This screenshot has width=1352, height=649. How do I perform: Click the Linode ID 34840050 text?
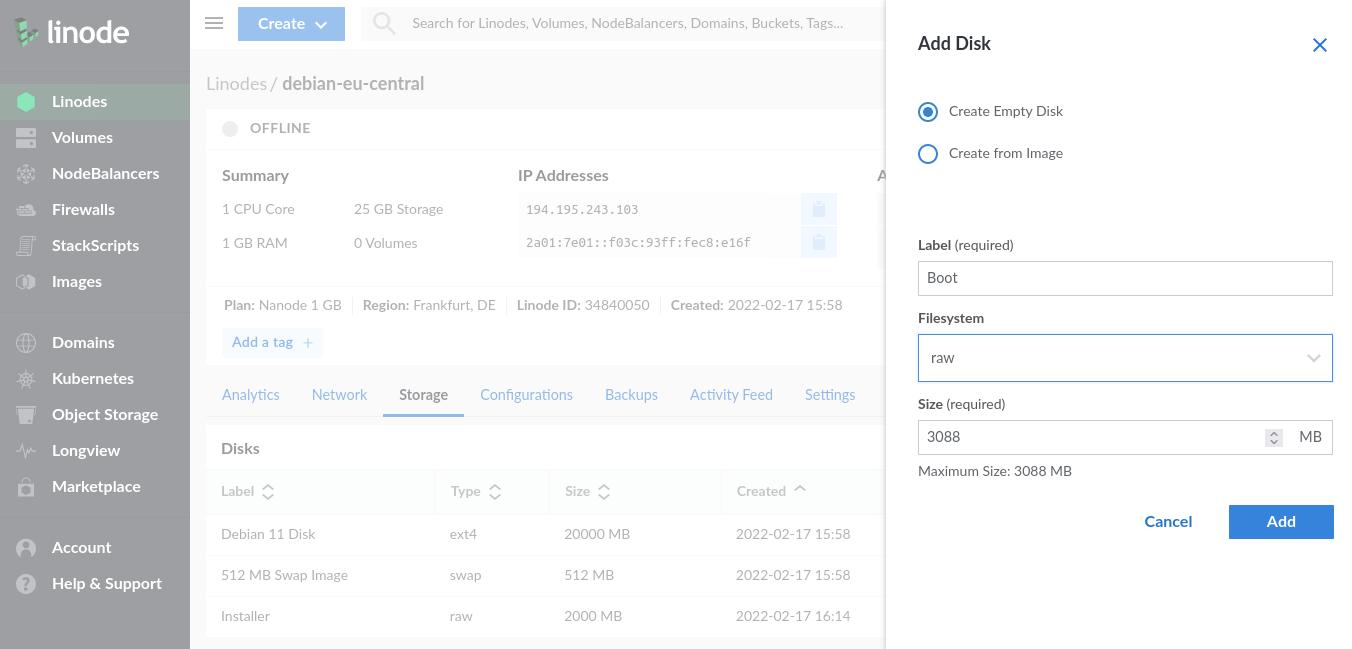(x=583, y=306)
